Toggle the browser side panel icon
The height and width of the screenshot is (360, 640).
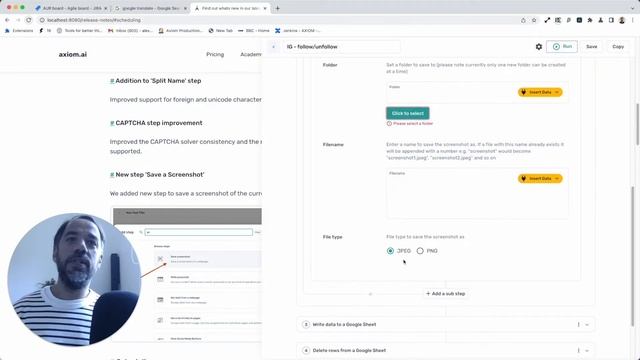click(x=611, y=20)
